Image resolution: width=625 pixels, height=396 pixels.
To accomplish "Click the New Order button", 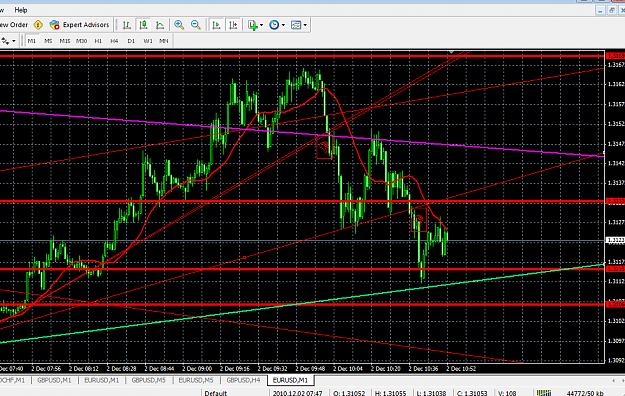I will pyautogui.click(x=14, y=25).
